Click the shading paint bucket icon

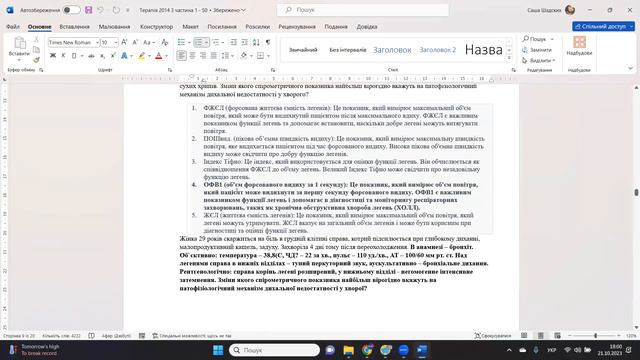(244, 56)
